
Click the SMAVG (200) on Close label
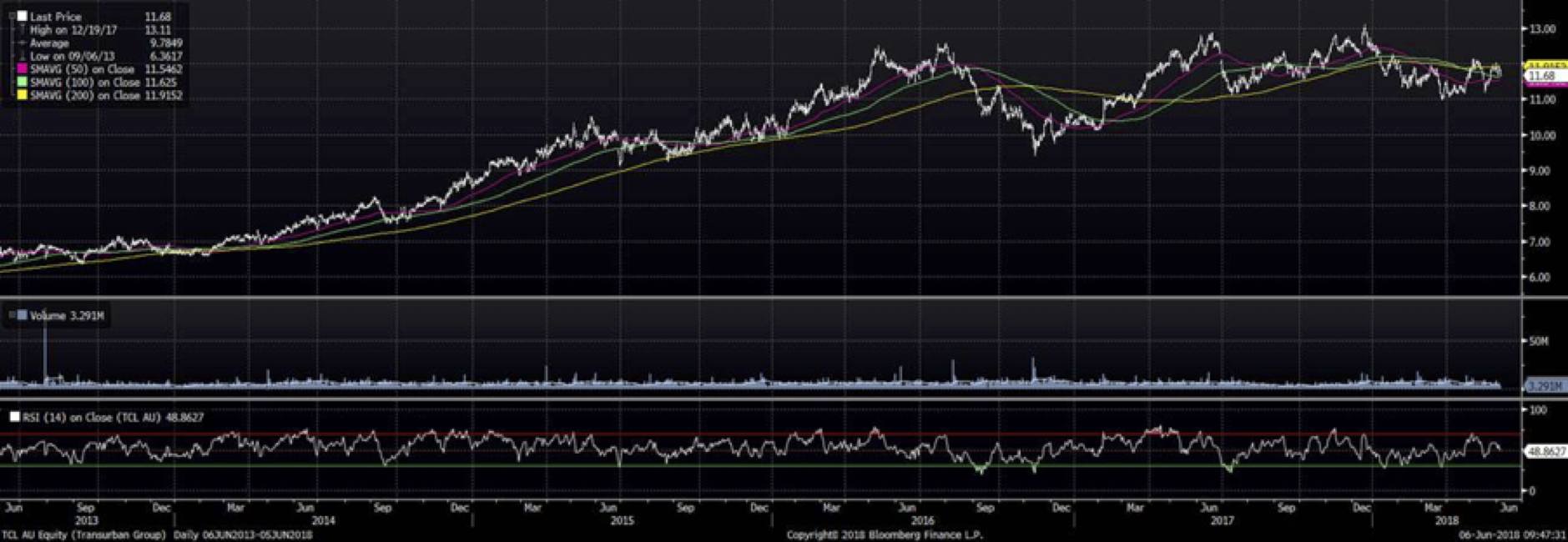84,96
